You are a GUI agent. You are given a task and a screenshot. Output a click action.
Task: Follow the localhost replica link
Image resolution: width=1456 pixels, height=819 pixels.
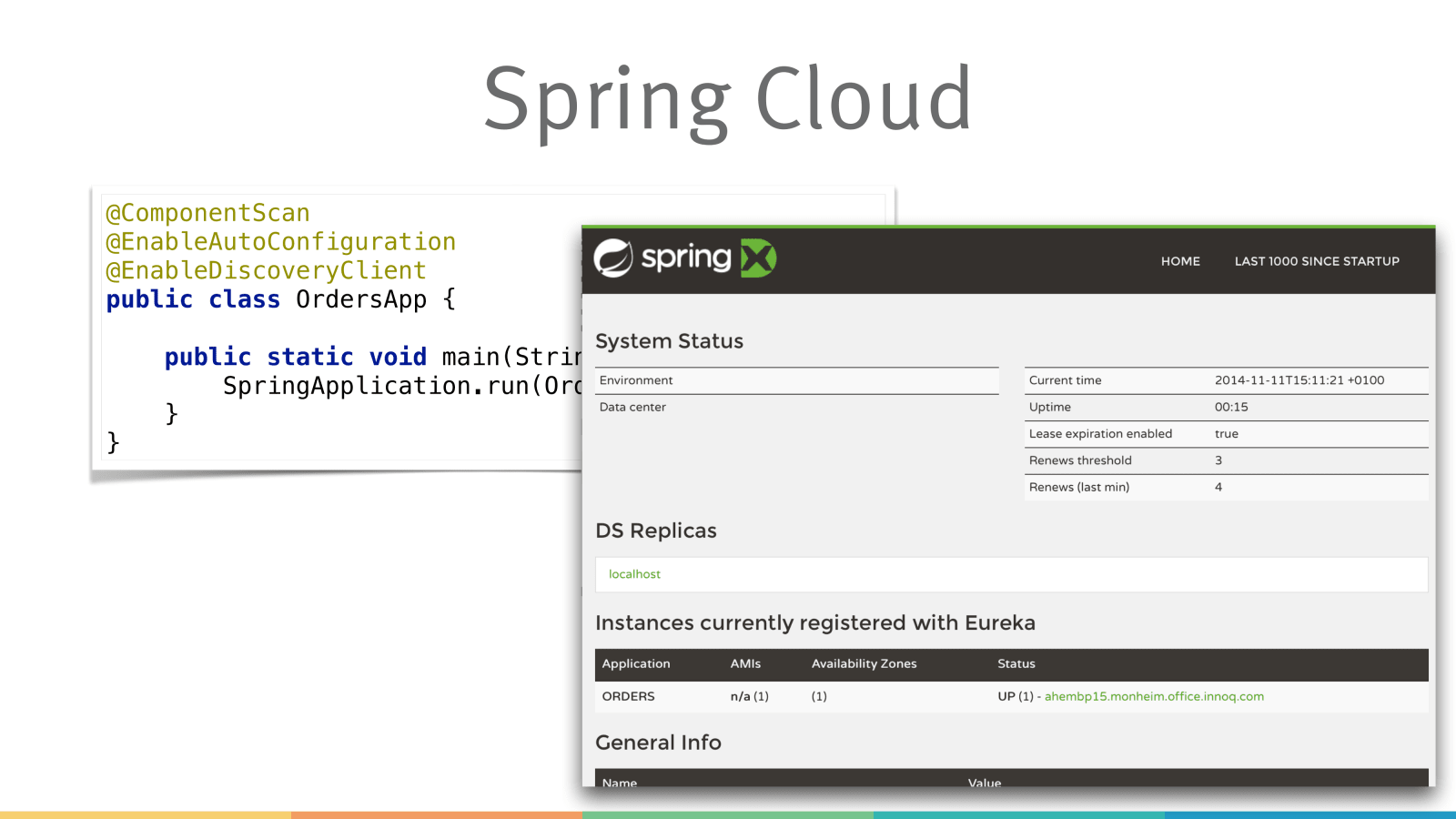pos(634,574)
